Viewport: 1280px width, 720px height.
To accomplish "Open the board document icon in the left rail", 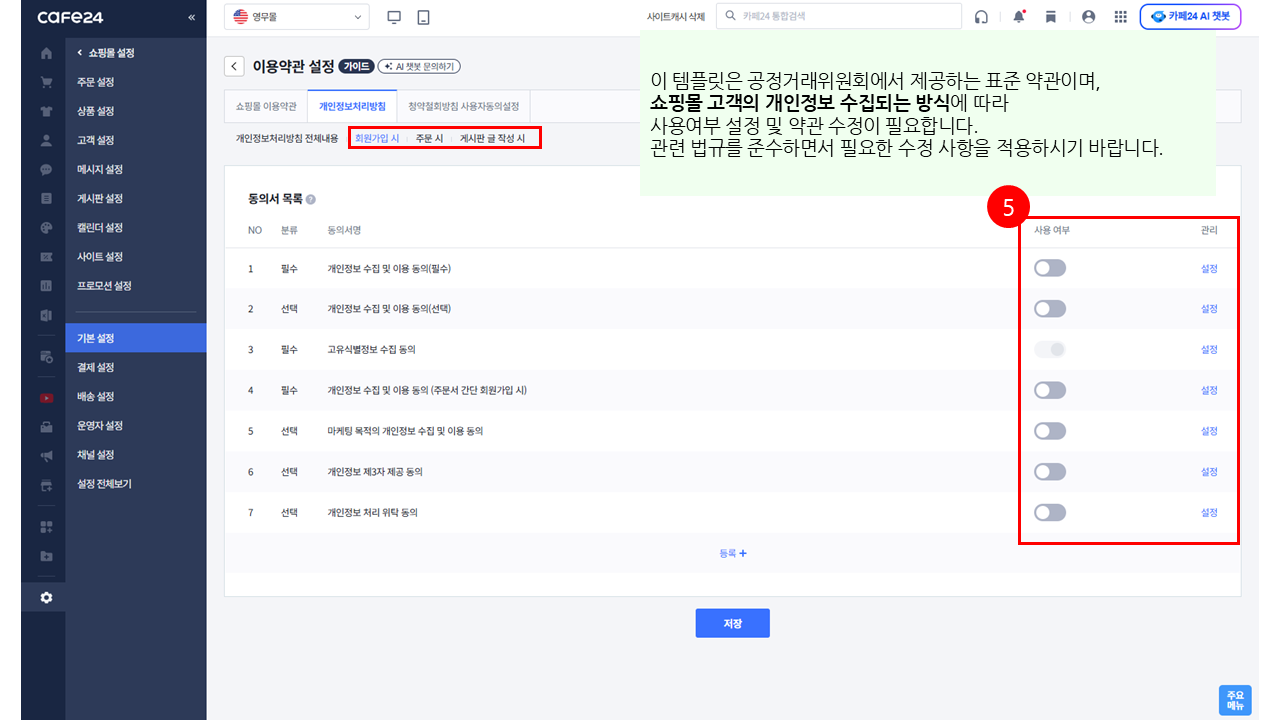I will tap(46, 198).
